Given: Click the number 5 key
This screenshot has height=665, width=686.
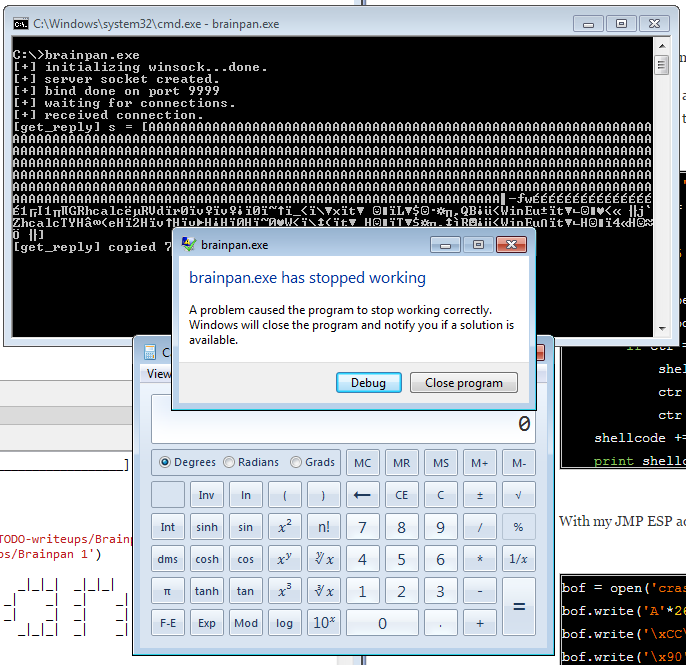Looking at the screenshot, I should pos(401,559).
